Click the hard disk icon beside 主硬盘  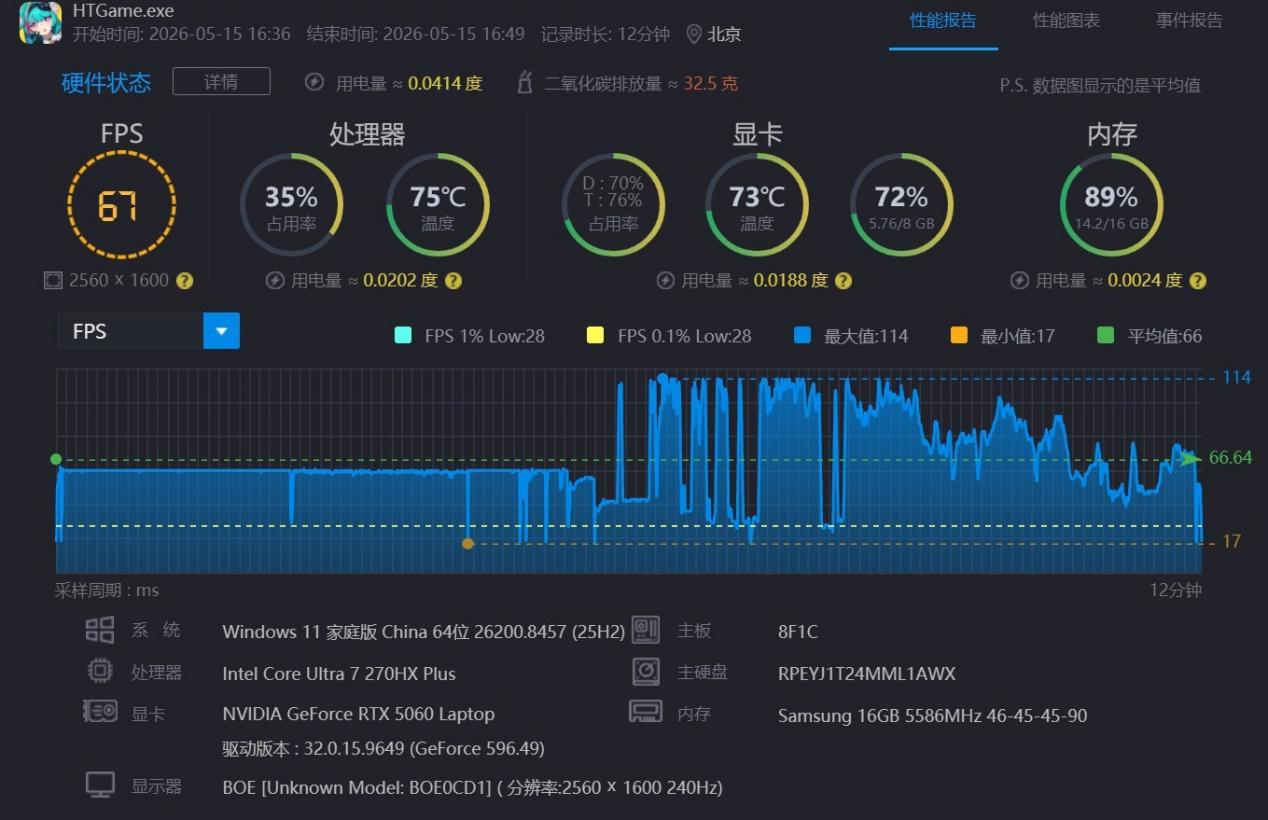click(646, 671)
